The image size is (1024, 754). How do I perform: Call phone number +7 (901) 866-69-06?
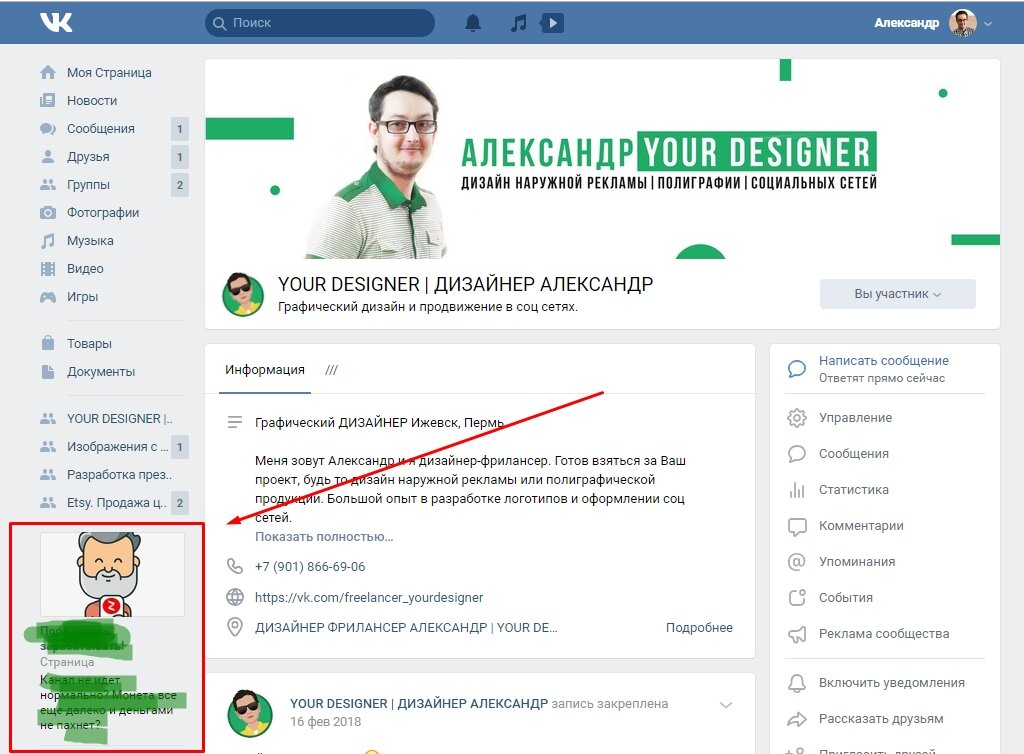[310, 567]
